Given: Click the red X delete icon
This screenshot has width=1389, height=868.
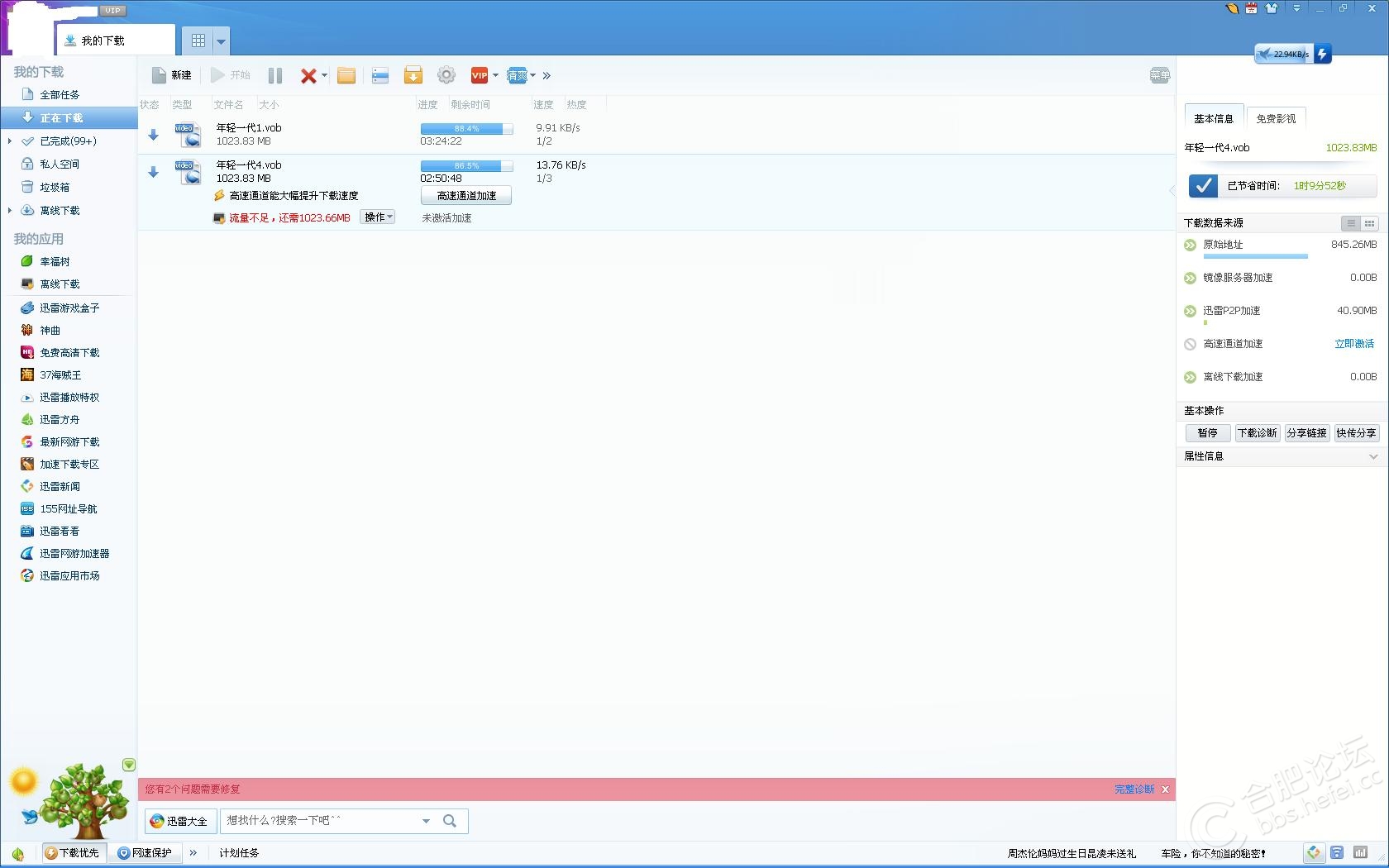Looking at the screenshot, I should [x=308, y=75].
